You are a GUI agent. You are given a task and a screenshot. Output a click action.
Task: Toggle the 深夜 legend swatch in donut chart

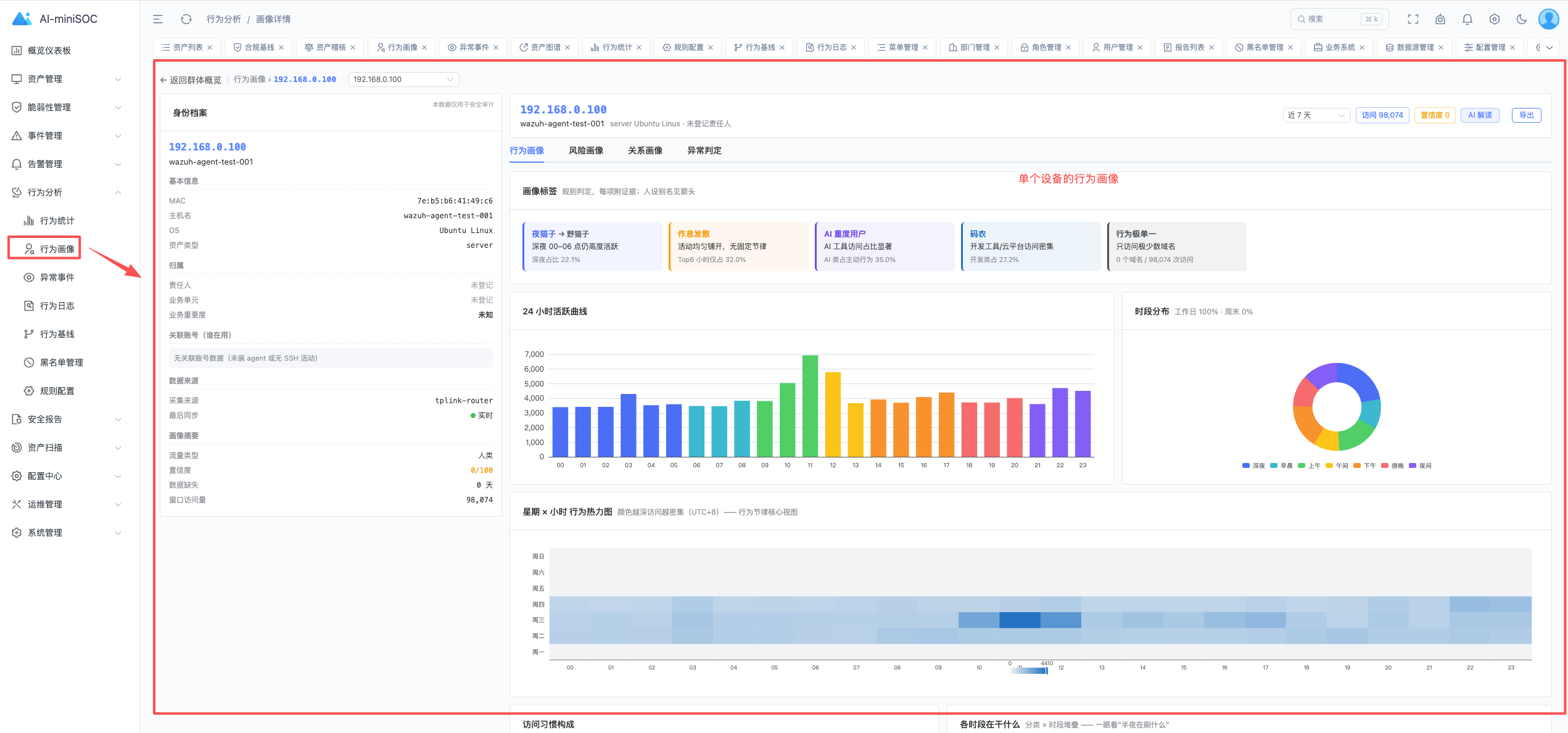click(1246, 465)
